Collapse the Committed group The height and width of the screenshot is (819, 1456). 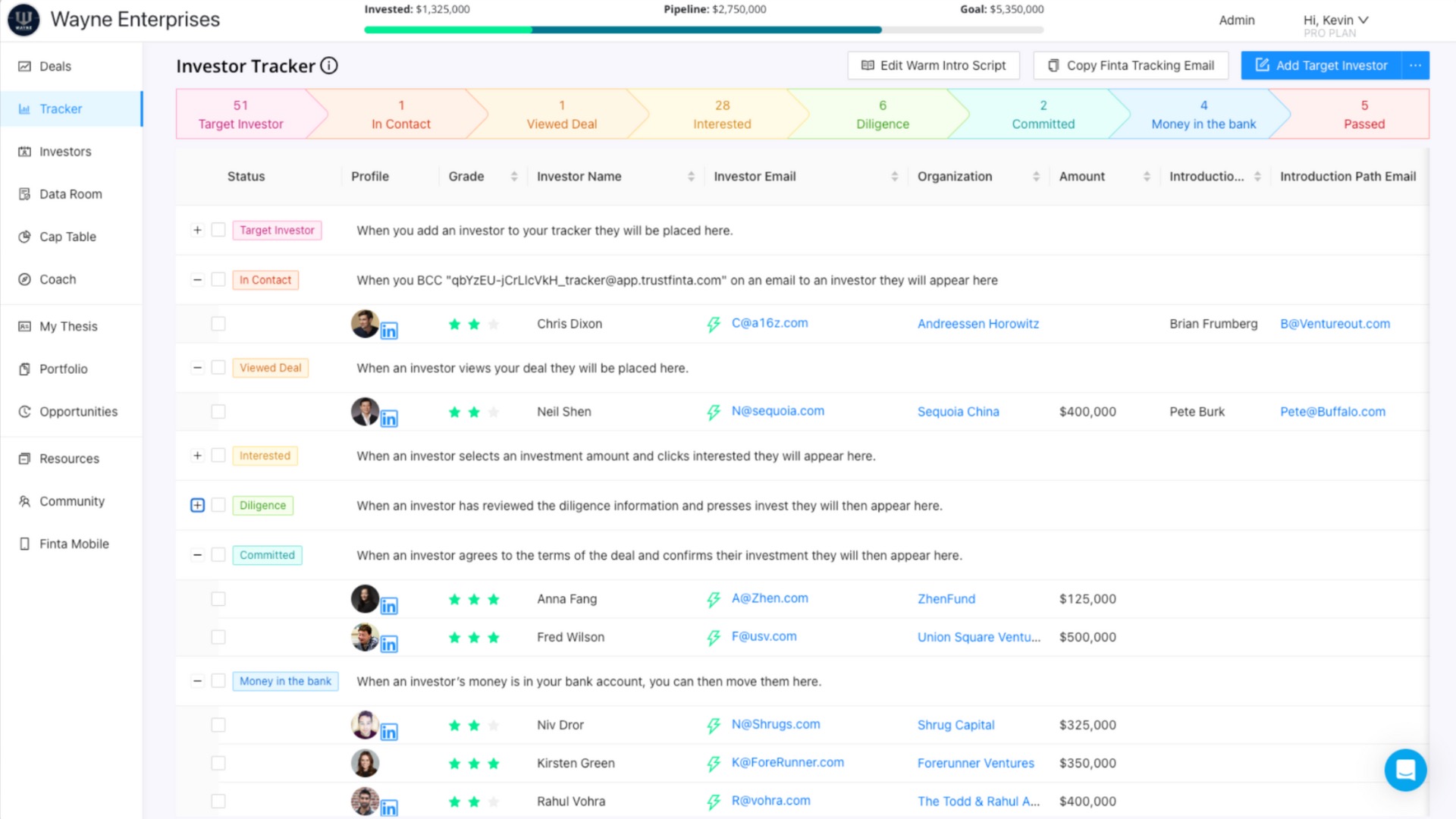[197, 555]
